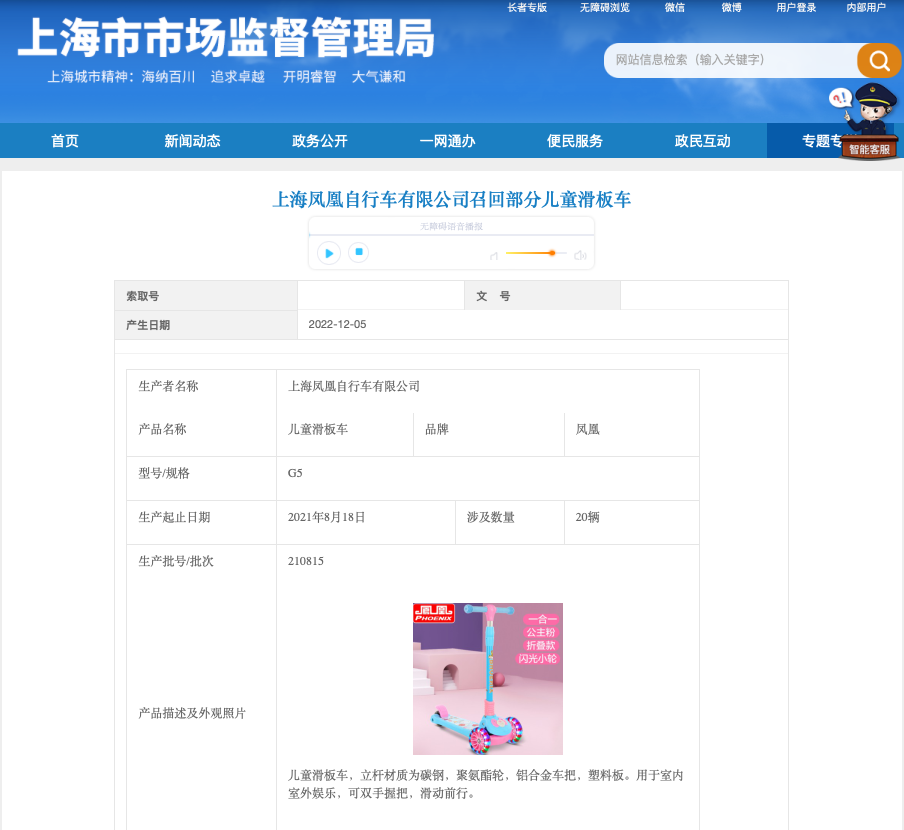
Task: Click the pink scooter product photo
Action: [x=488, y=678]
